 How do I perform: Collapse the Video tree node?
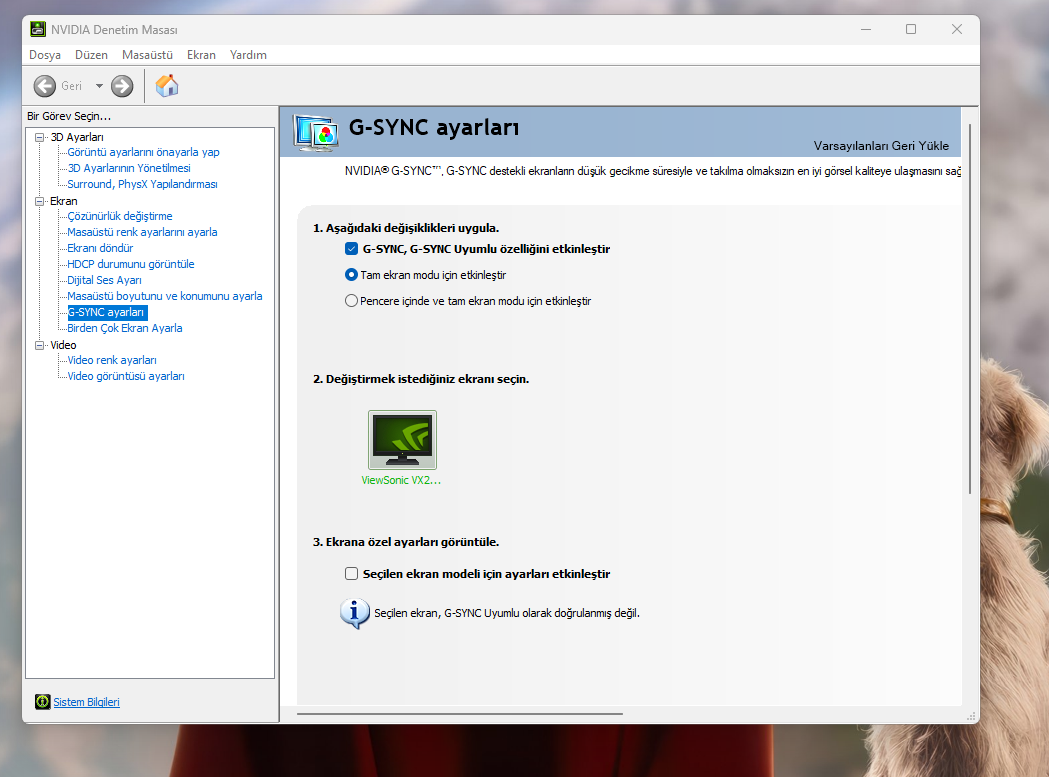click(x=39, y=345)
